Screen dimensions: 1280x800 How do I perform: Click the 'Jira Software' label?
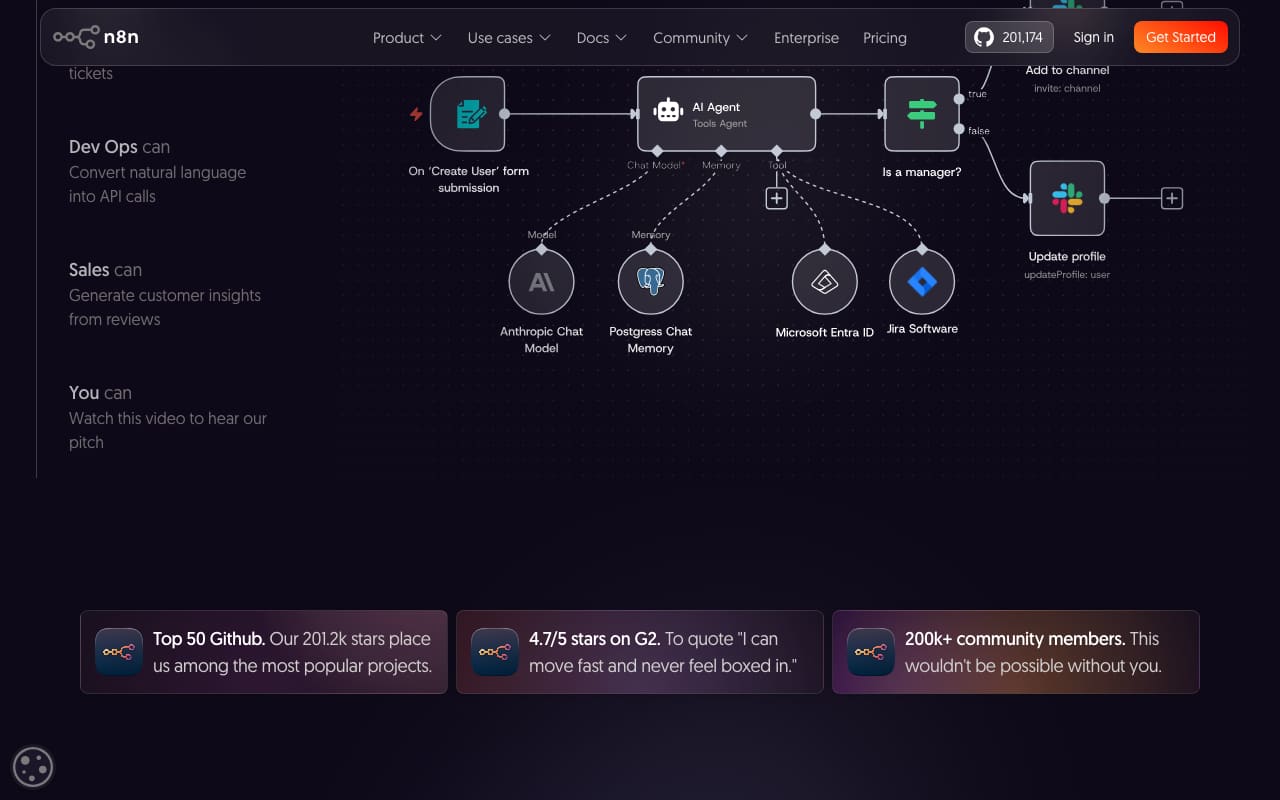922,328
